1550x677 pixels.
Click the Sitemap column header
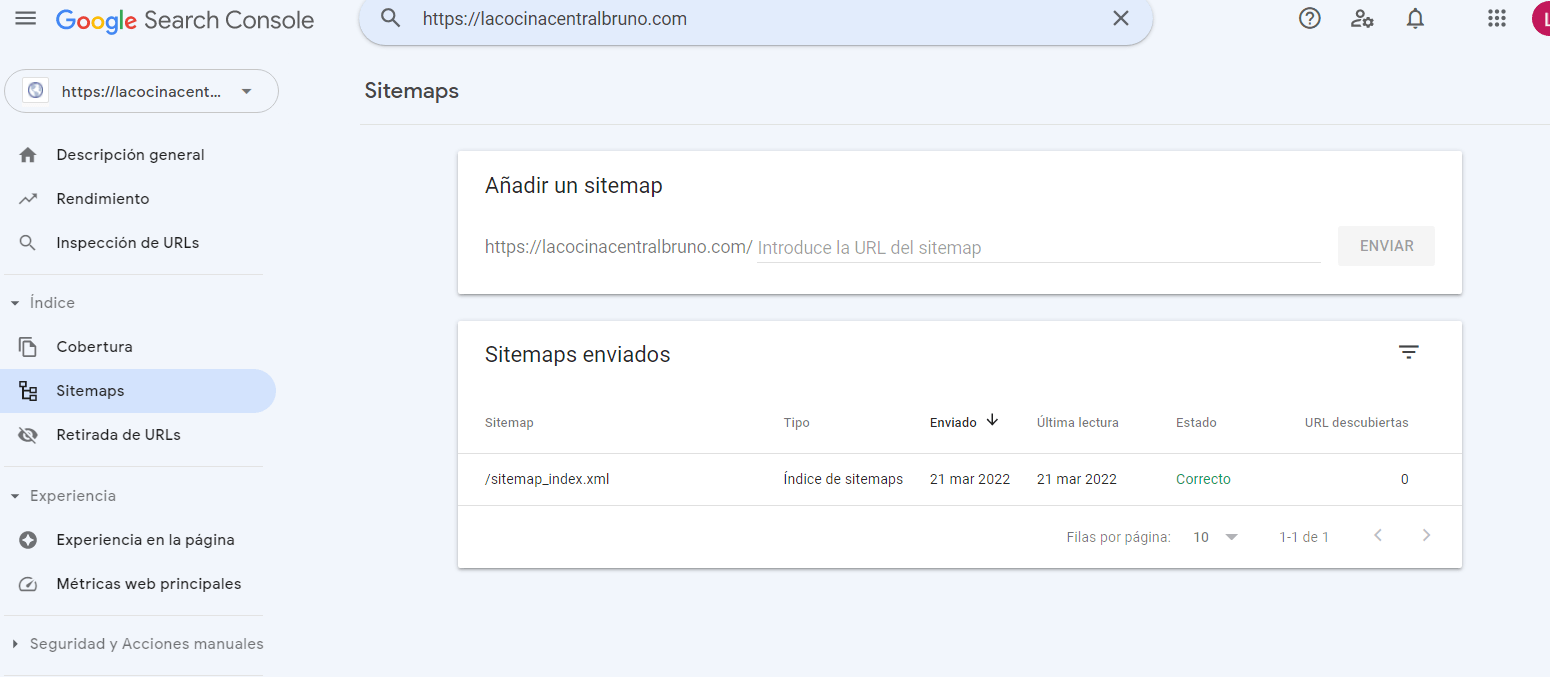pyautogui.click(x=509, y=422)
